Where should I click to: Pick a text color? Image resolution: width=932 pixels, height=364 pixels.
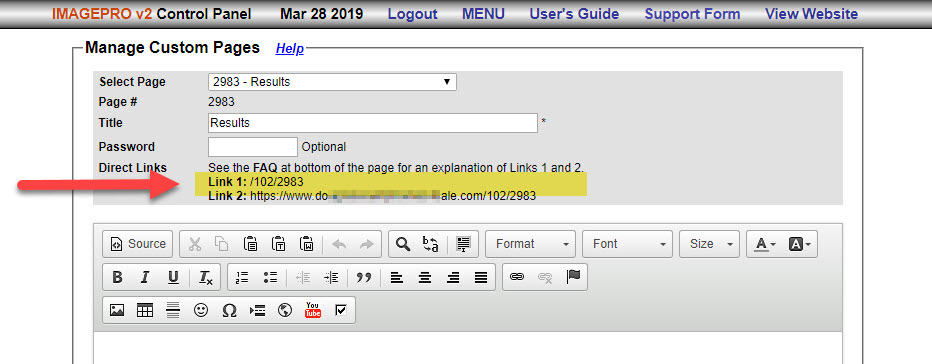[x=765, y=244]
